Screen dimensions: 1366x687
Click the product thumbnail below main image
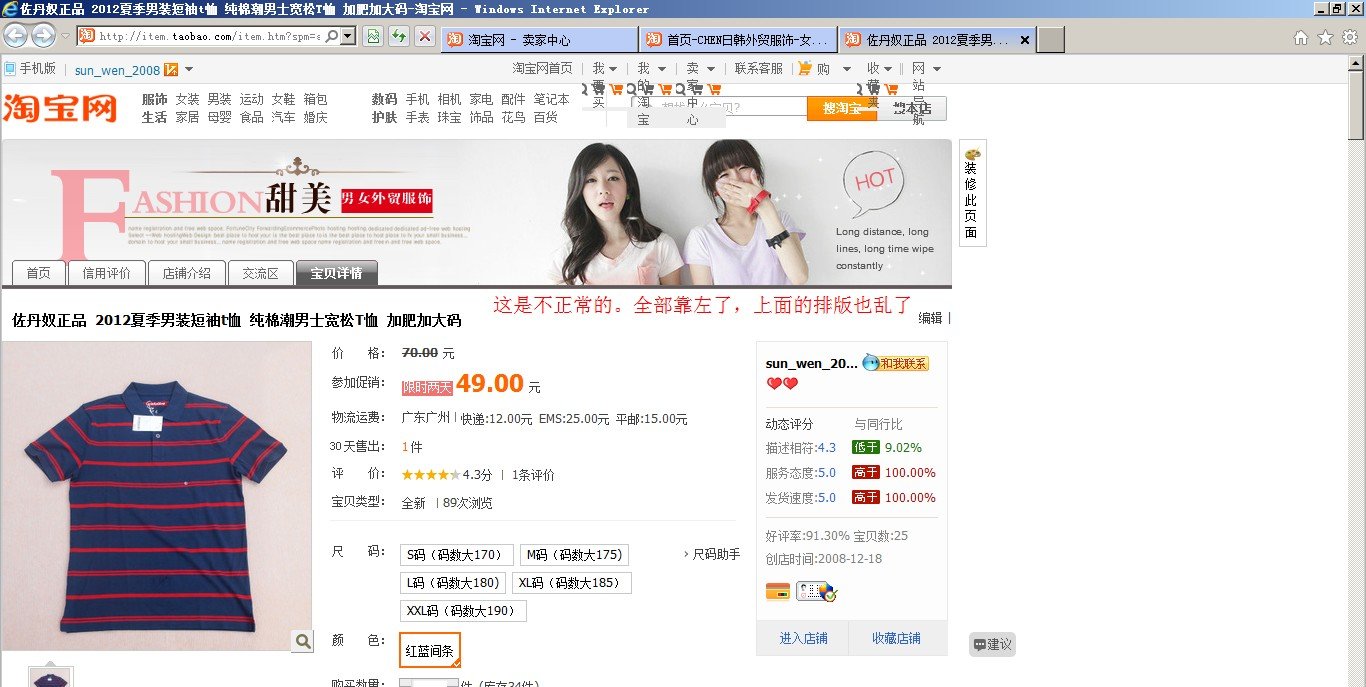coord(51,677)
